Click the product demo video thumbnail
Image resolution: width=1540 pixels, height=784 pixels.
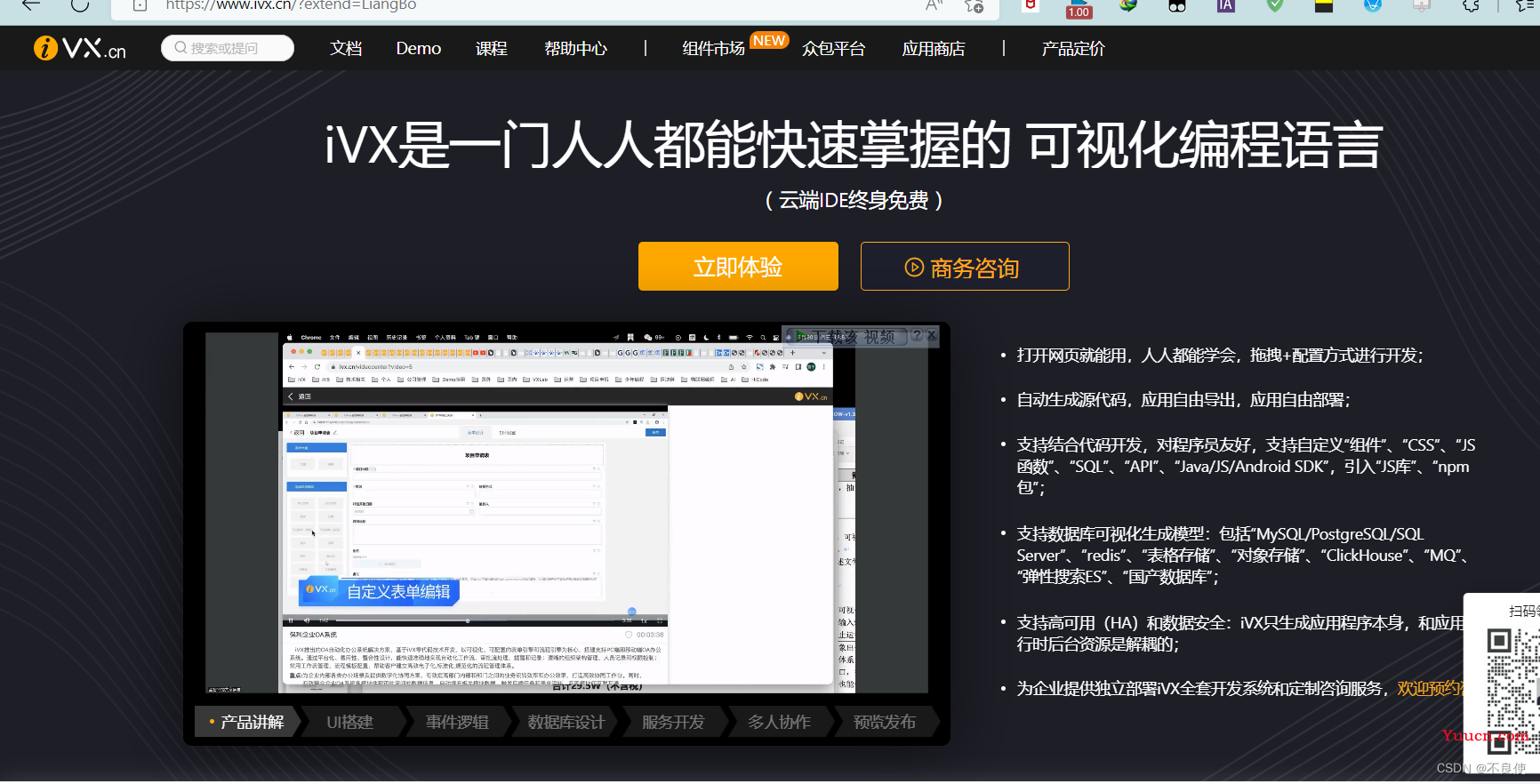pyautogui.click(x=566, y=512)
